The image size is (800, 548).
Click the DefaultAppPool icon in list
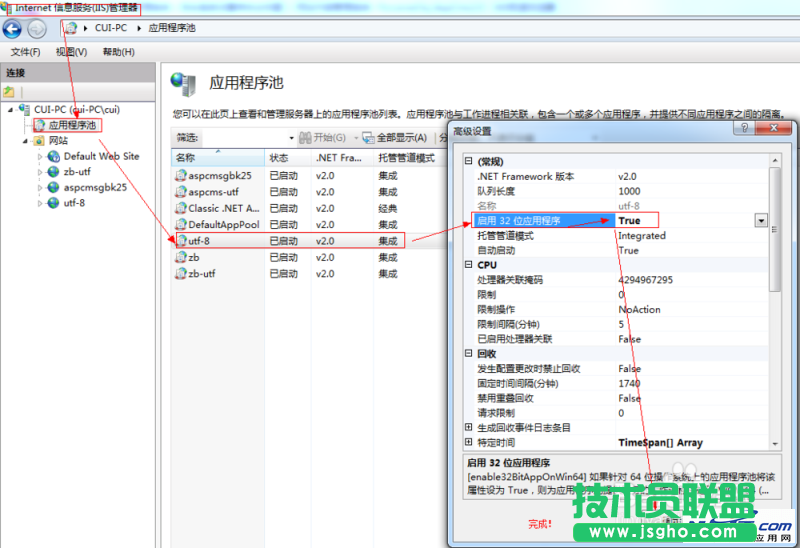tap(181, 225)
